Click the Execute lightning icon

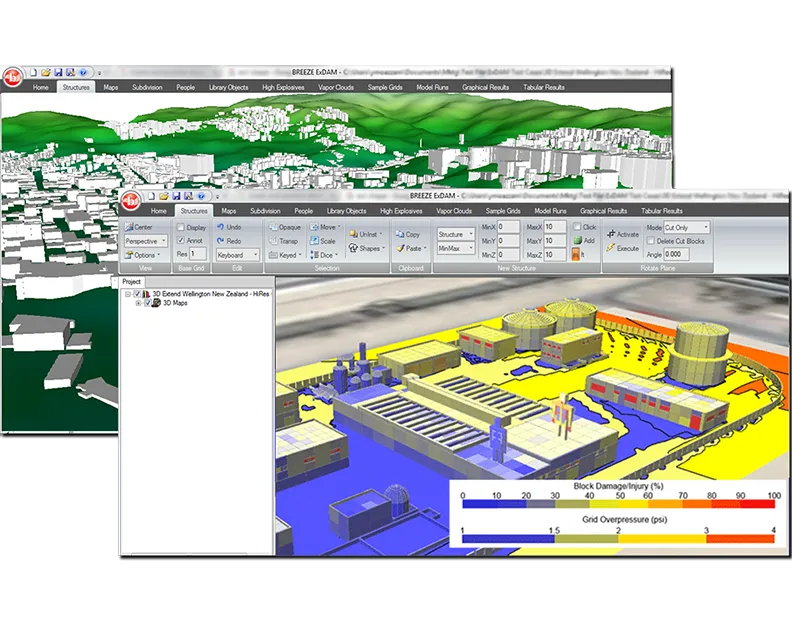610,248
